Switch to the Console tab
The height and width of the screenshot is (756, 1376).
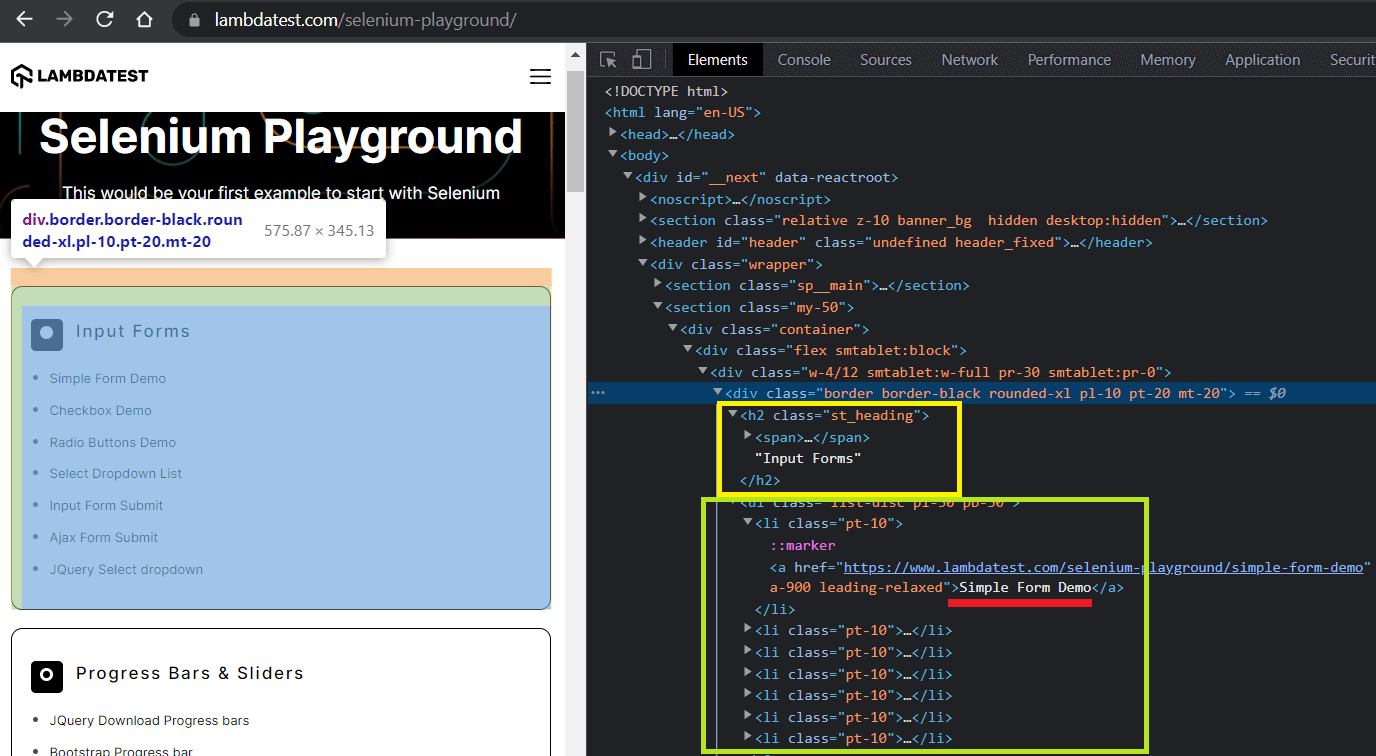pyautogui.click(x=803, y=59)
